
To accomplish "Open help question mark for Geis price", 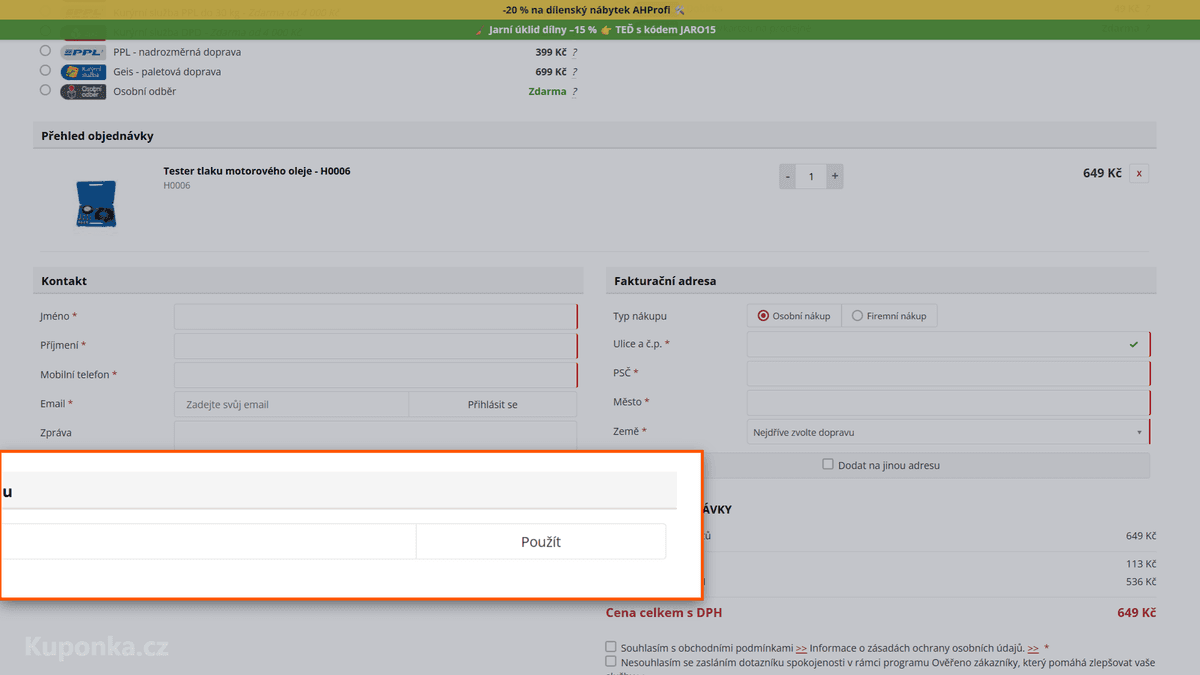I will point(574,72).
